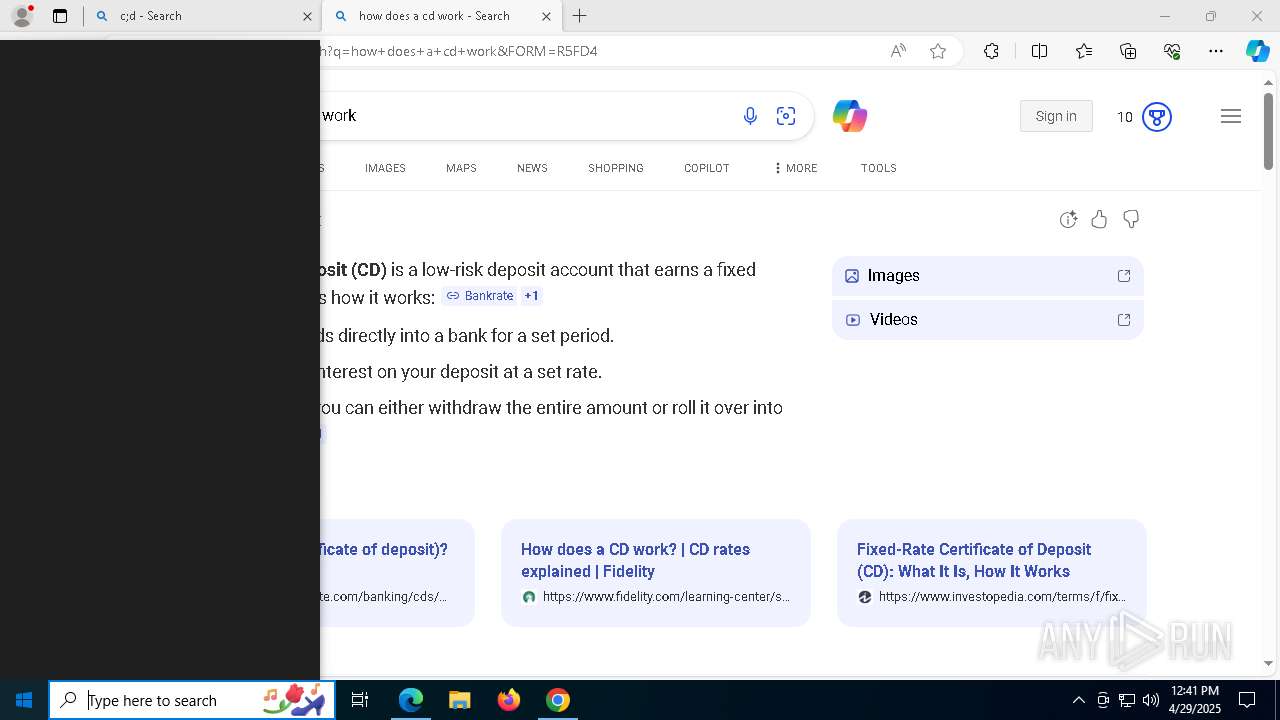Screen dimensions: 1280x720
Task: Open the volume speaker tray icon
Action: pyautogui.click(x=1151, y=700)
